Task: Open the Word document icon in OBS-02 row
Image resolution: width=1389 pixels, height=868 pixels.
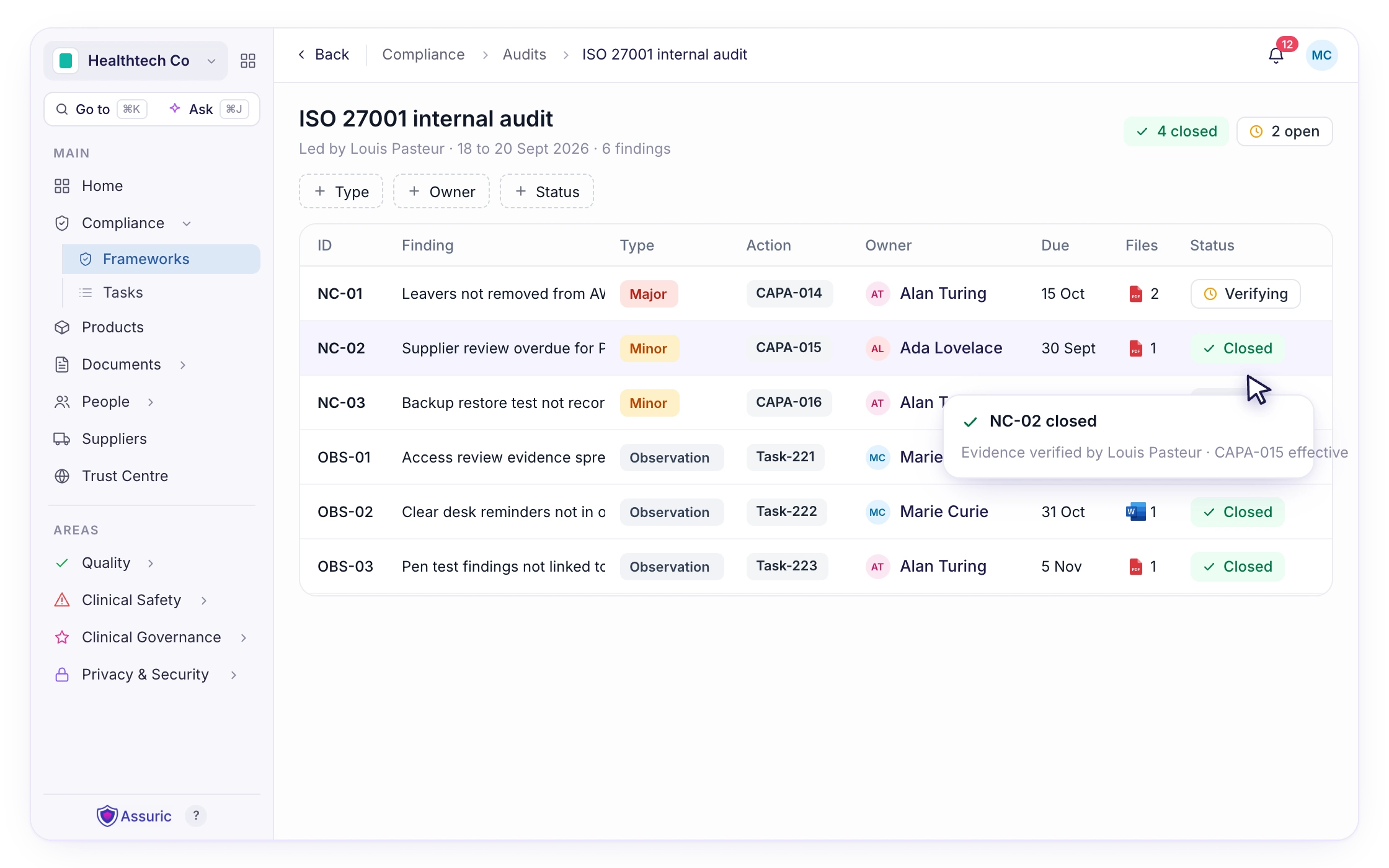Action: 1135,512
